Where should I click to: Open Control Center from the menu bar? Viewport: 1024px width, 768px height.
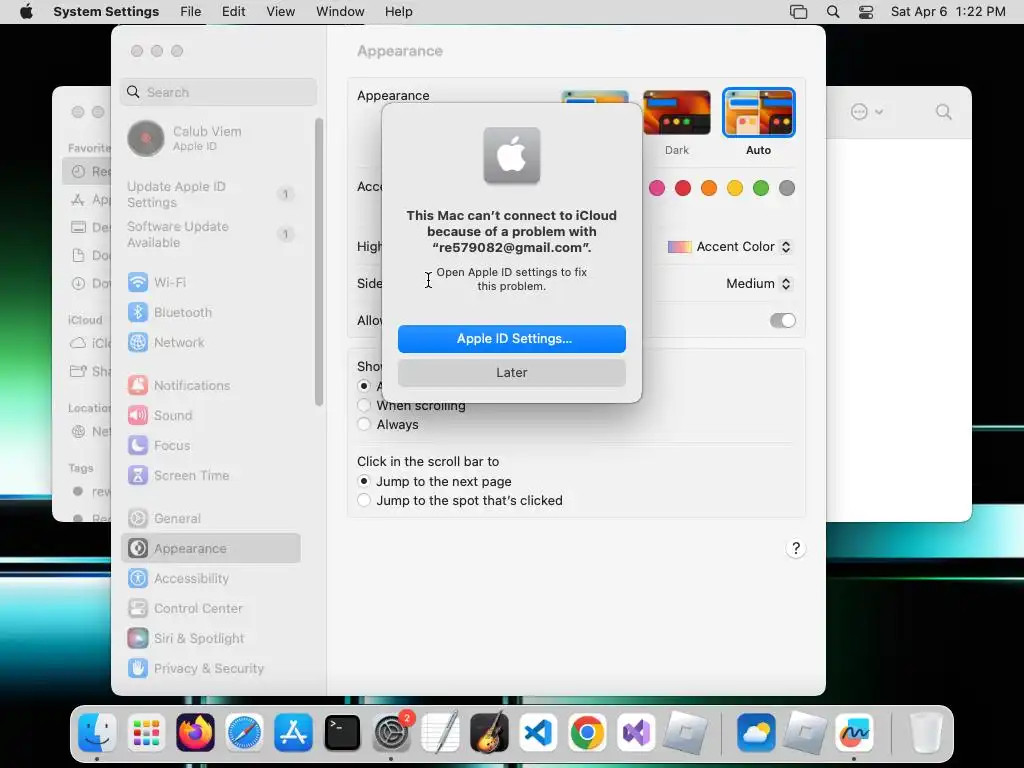point(866,12)
